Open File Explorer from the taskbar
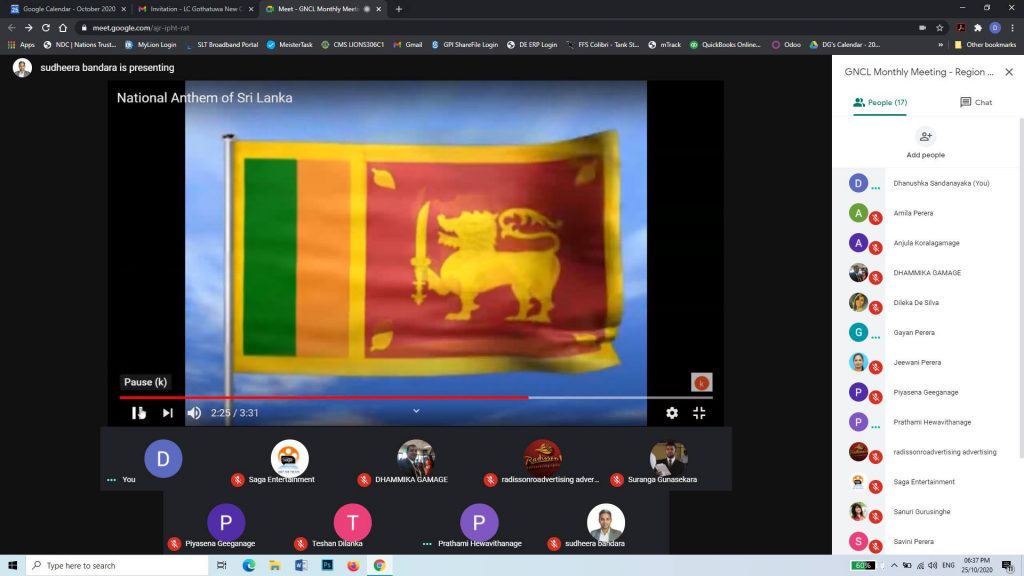 pyautogui.click(x=275, y=566)
